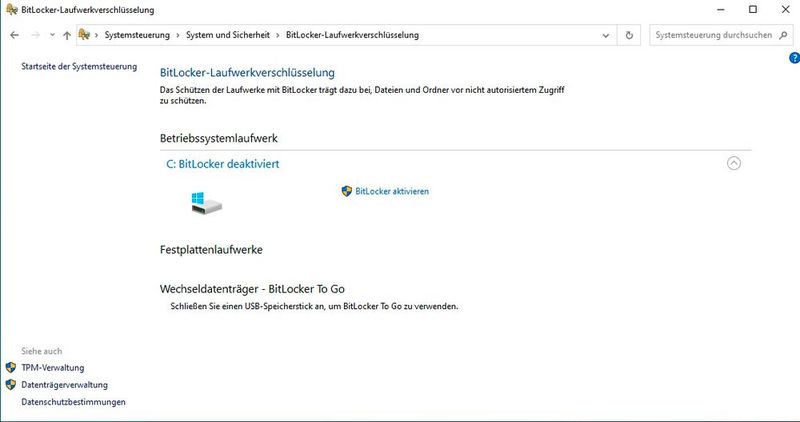Select the C: Windows drive icon
This screenshot has height=422, width=800.
[207, 203]
